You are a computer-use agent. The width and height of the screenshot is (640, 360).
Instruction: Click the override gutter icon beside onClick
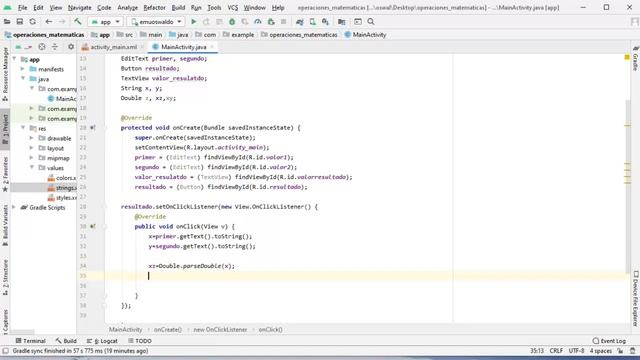coord(93,227)
